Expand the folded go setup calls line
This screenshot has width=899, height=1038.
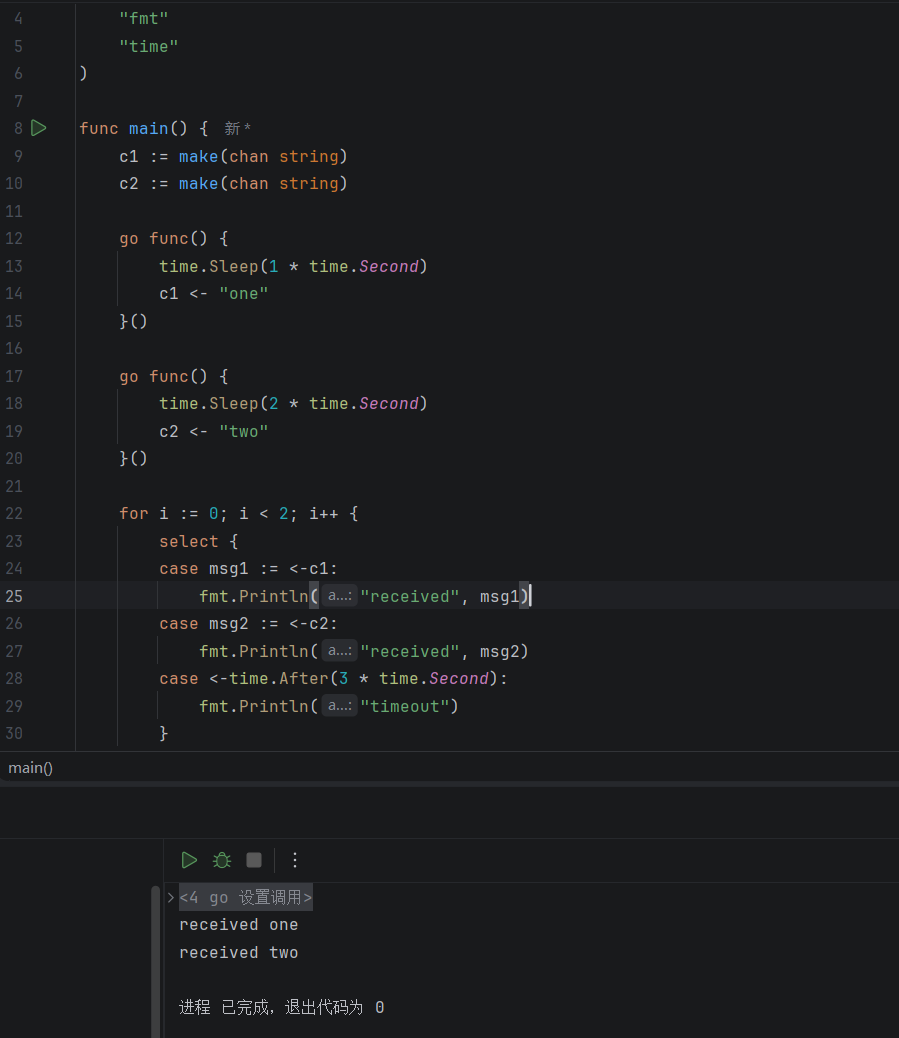171,898
